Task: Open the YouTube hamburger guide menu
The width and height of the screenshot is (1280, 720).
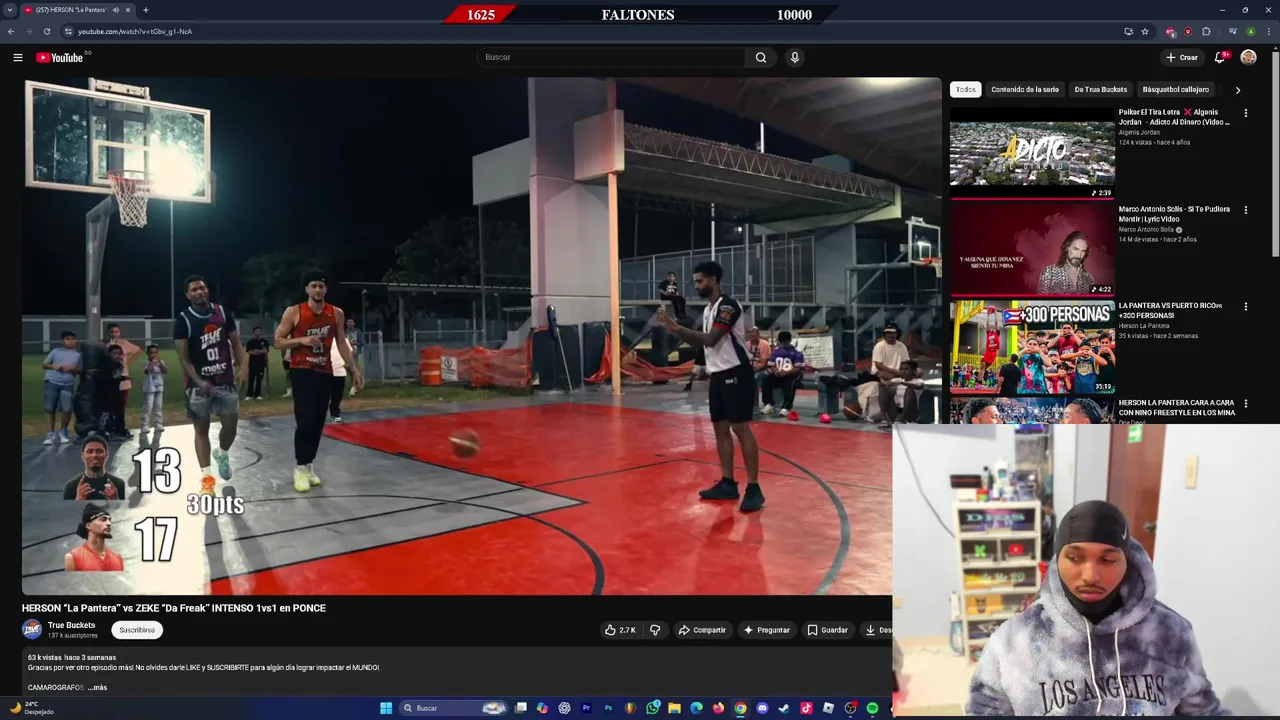Action: tap(17, 57)
